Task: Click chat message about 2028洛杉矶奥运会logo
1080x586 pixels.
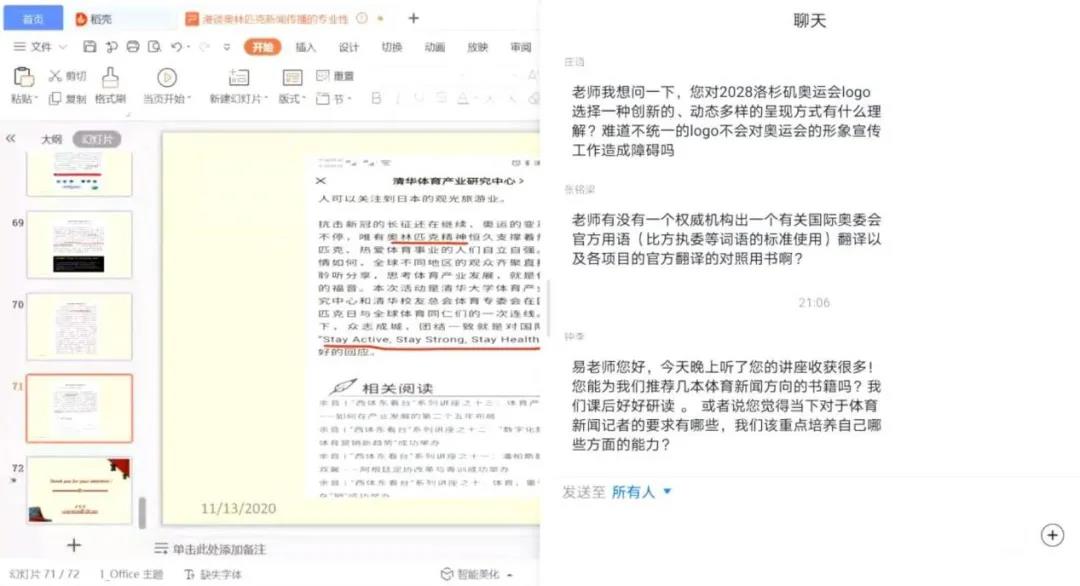Action: (726, 121)
